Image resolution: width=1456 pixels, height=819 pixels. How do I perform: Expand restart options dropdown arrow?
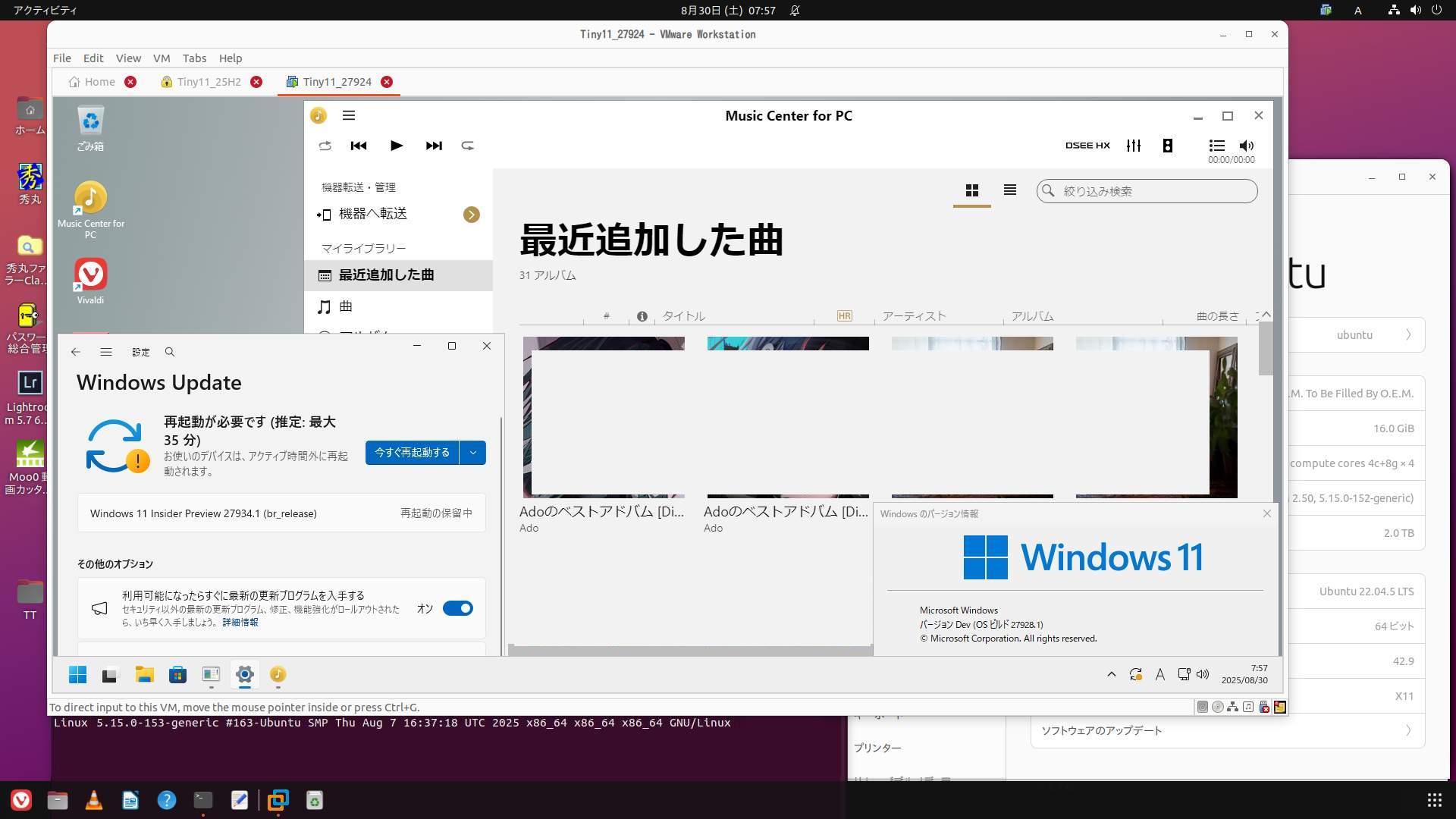click(x=472, y=453)
